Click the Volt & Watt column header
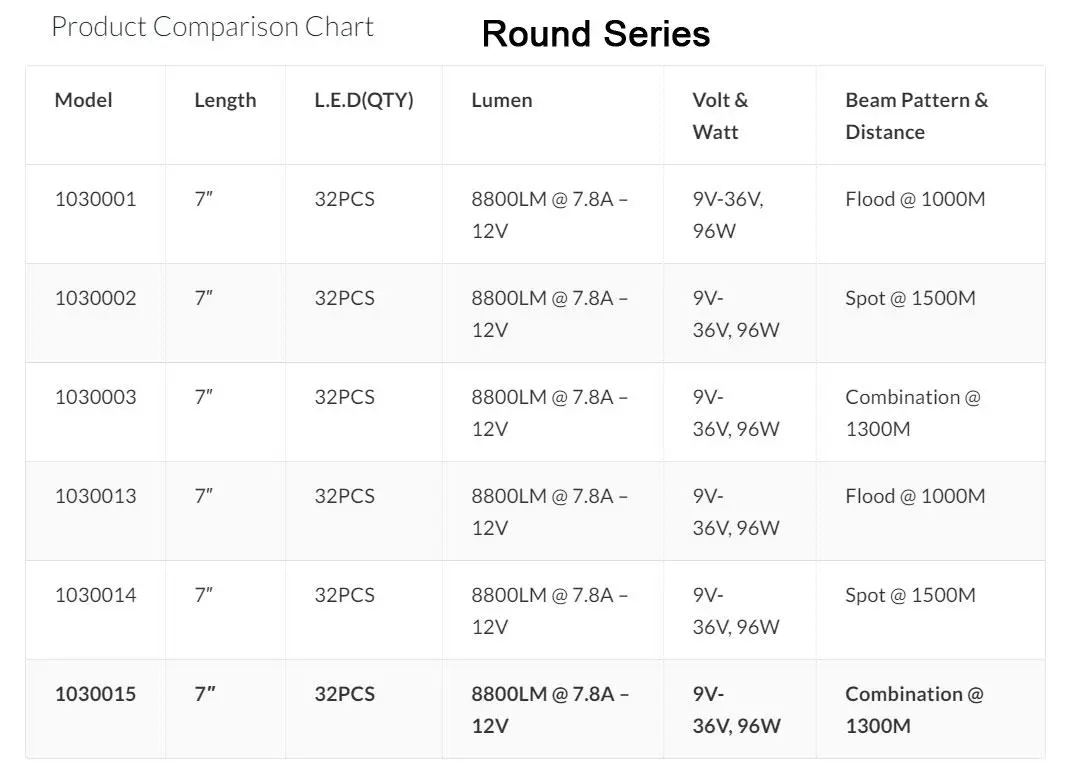The height and width of the screenshot is (775, 1078). coord(720,116)
